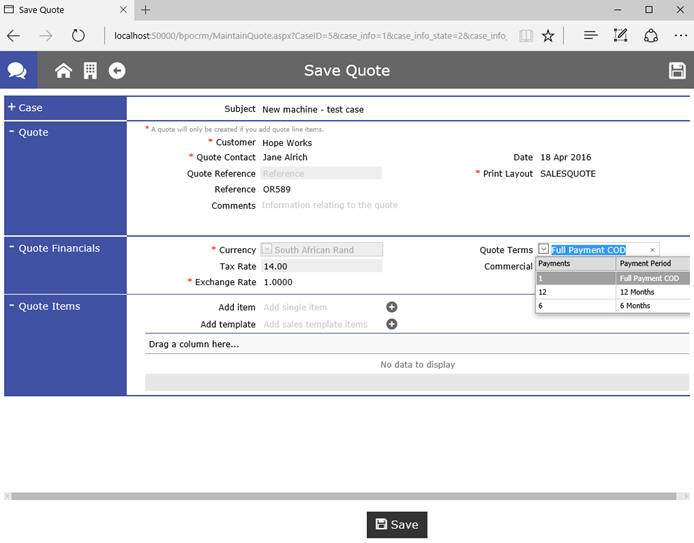Open browser favorites star icon
694x543 pixels.
point(548,35)
